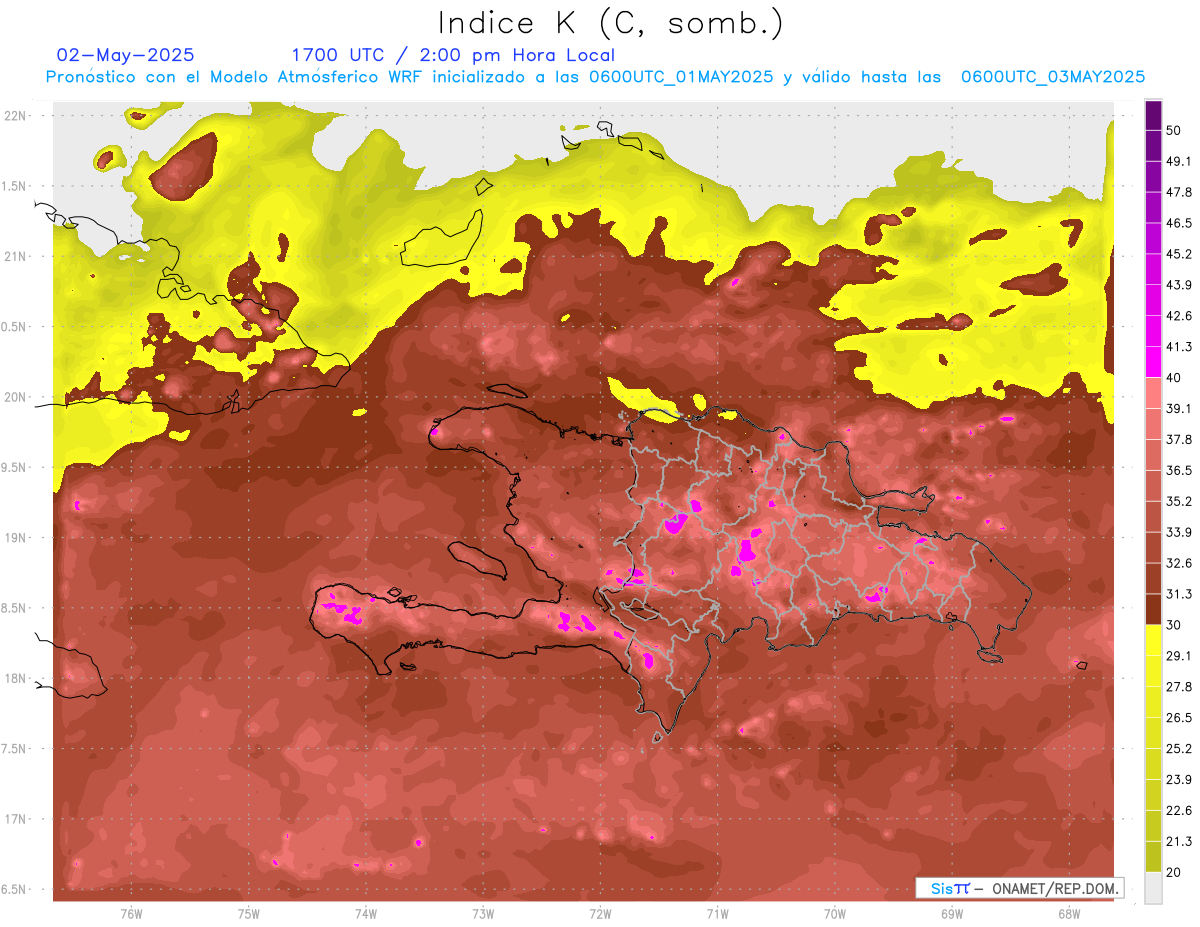Click the "46.5" color scale label
1200x927 pixels.
point(1179,222)
